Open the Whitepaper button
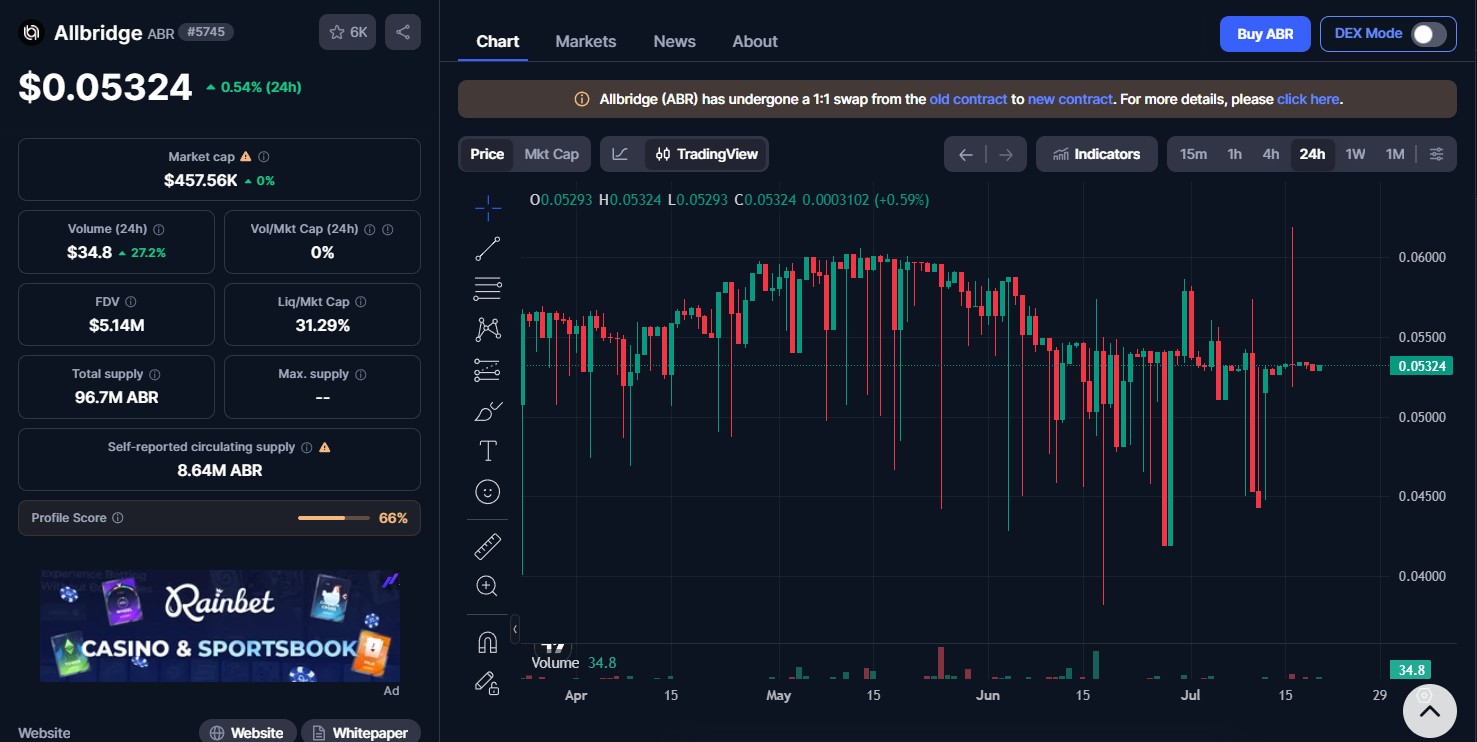 [359, 733]
